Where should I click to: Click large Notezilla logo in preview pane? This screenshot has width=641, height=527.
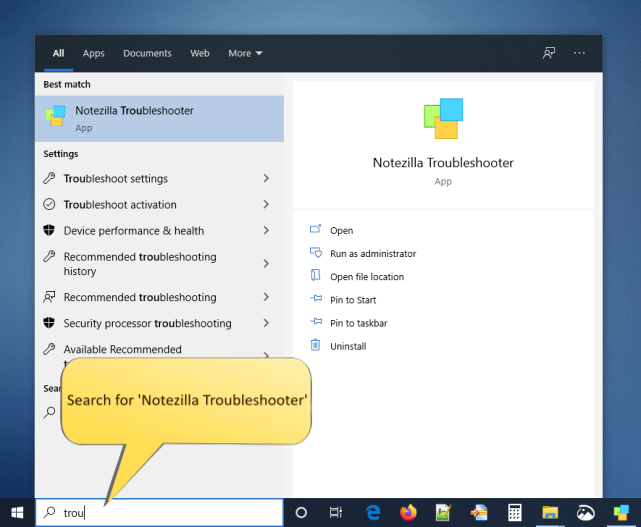coord(443,119)
